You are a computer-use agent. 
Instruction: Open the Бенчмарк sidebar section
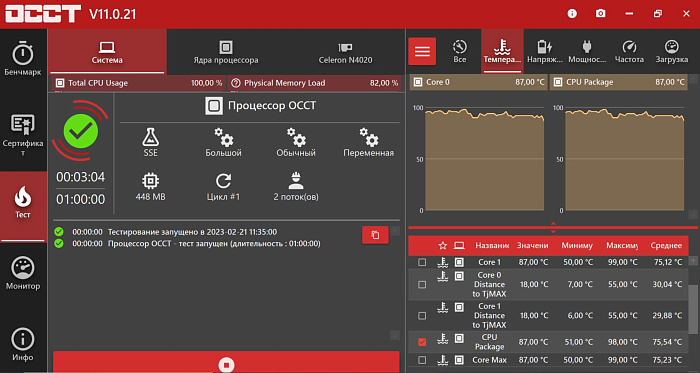[x=23, y=59]
